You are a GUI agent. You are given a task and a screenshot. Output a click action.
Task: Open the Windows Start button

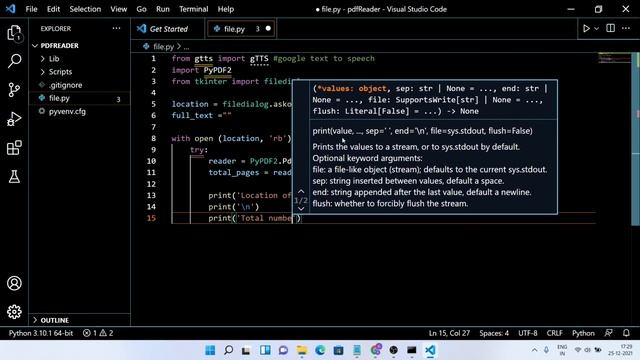(x=210, y=350)
